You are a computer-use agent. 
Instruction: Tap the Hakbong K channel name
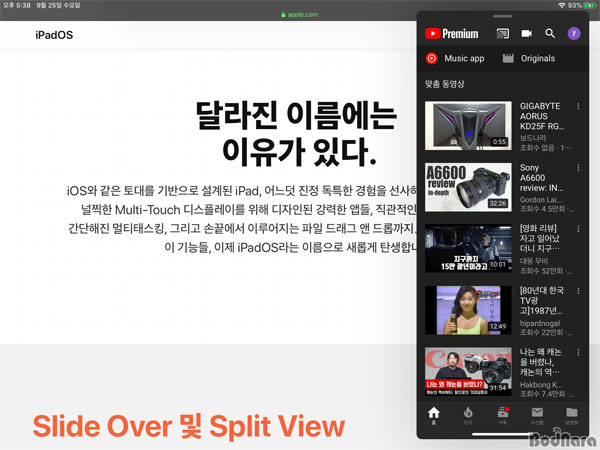(540, 385)
